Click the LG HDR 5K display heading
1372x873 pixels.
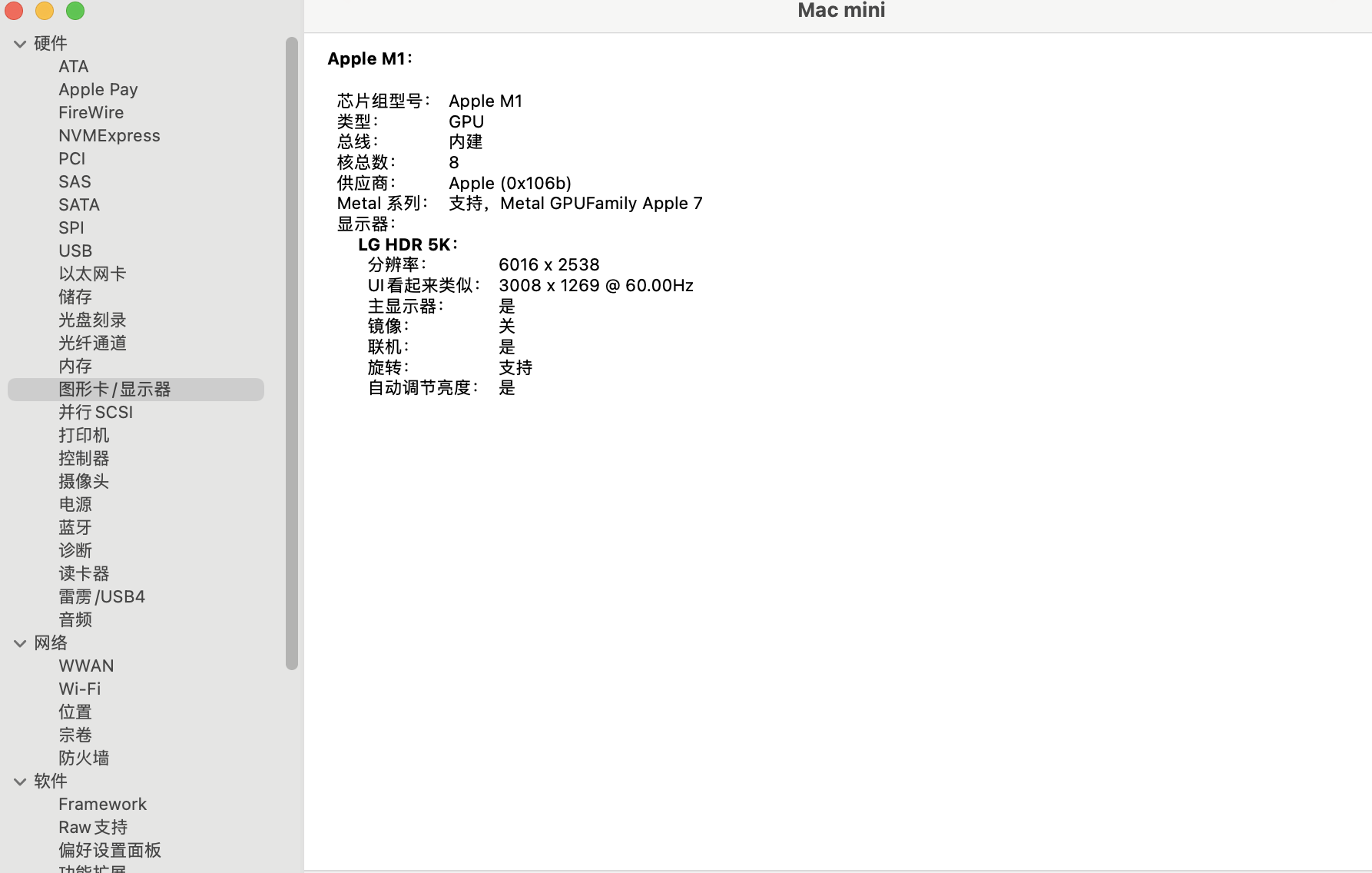click(408, 244)
